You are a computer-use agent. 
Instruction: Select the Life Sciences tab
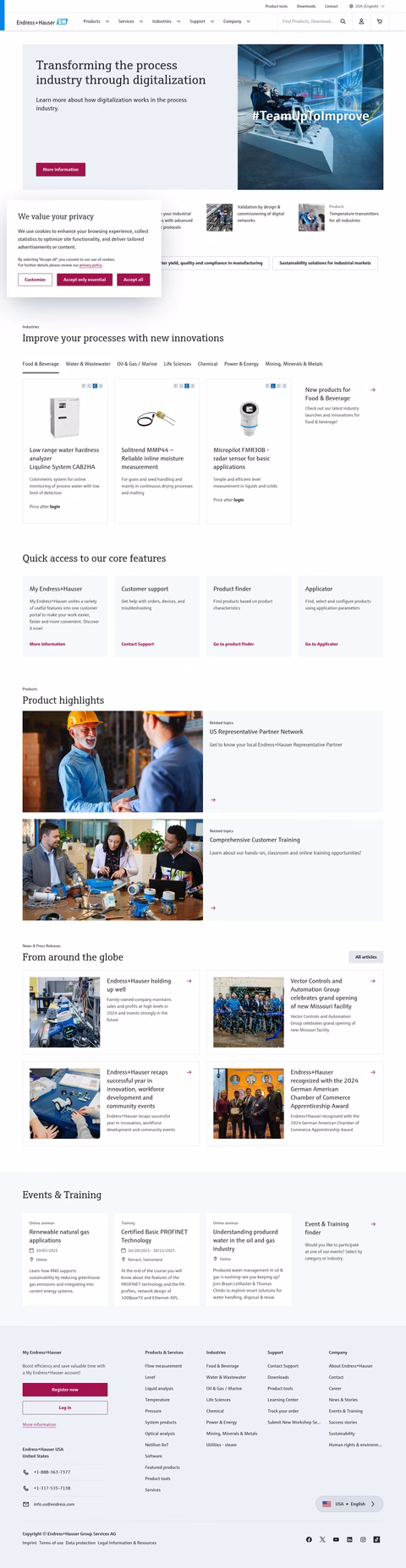178,364
